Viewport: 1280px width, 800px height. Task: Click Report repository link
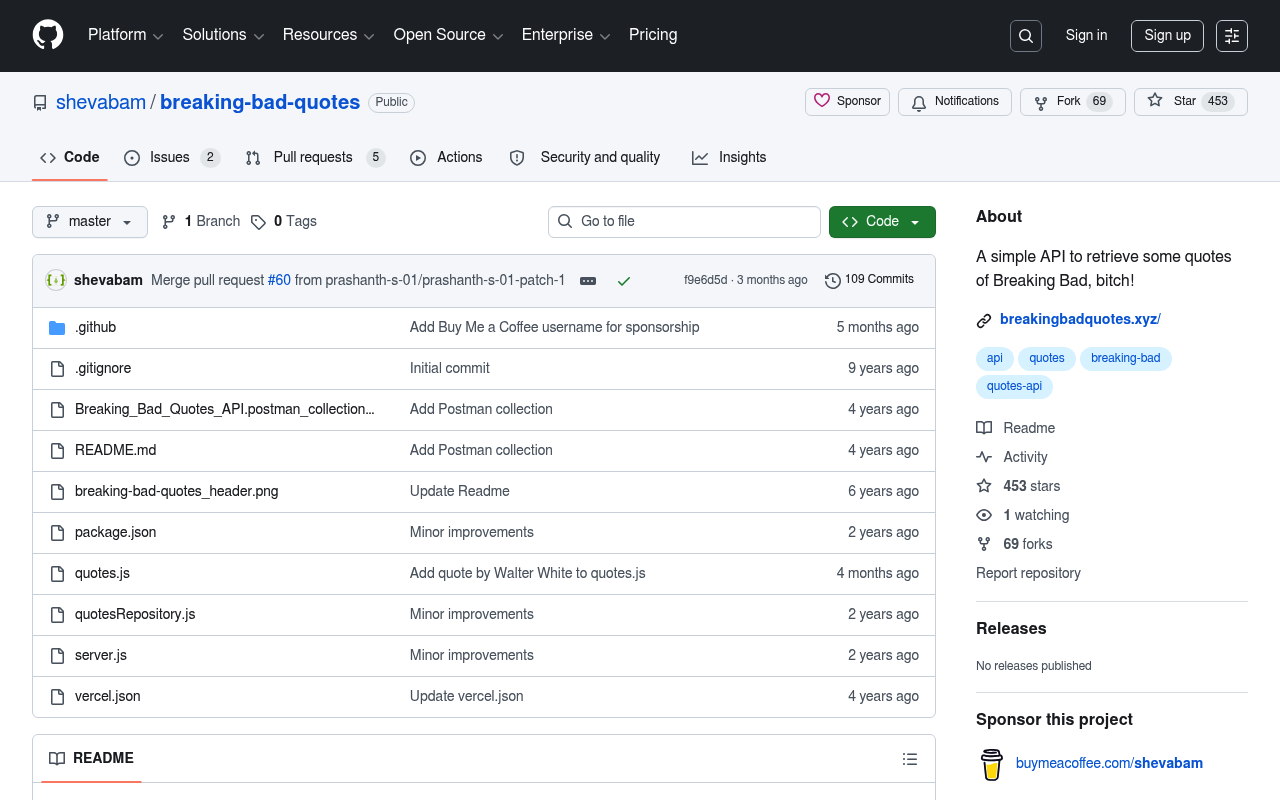tap(1028, 573)
